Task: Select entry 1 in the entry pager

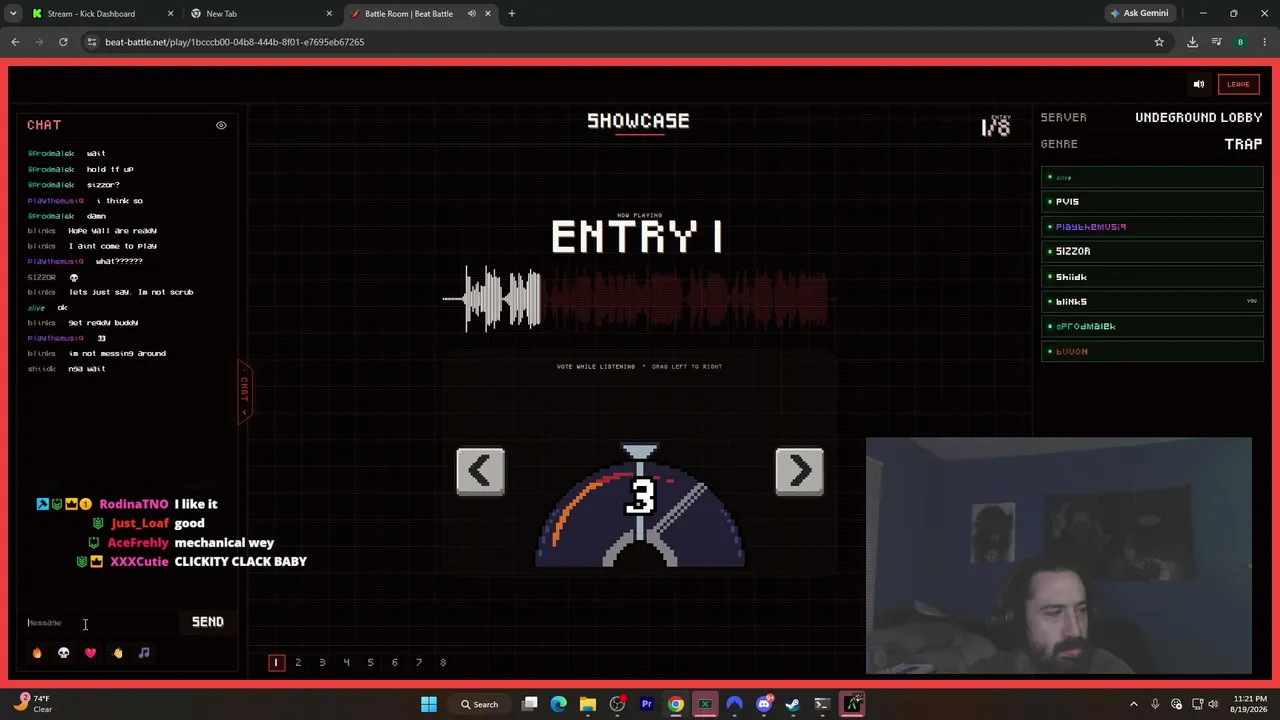Action: coord(276,662)
